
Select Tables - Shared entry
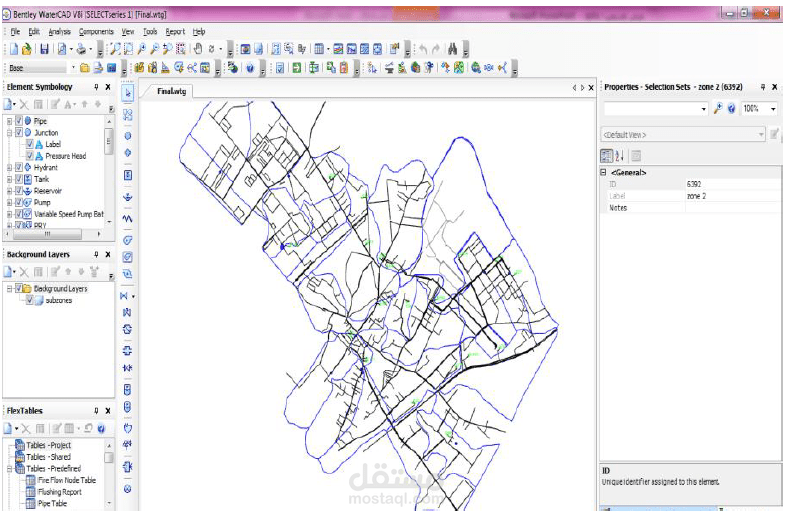(49, 457)
